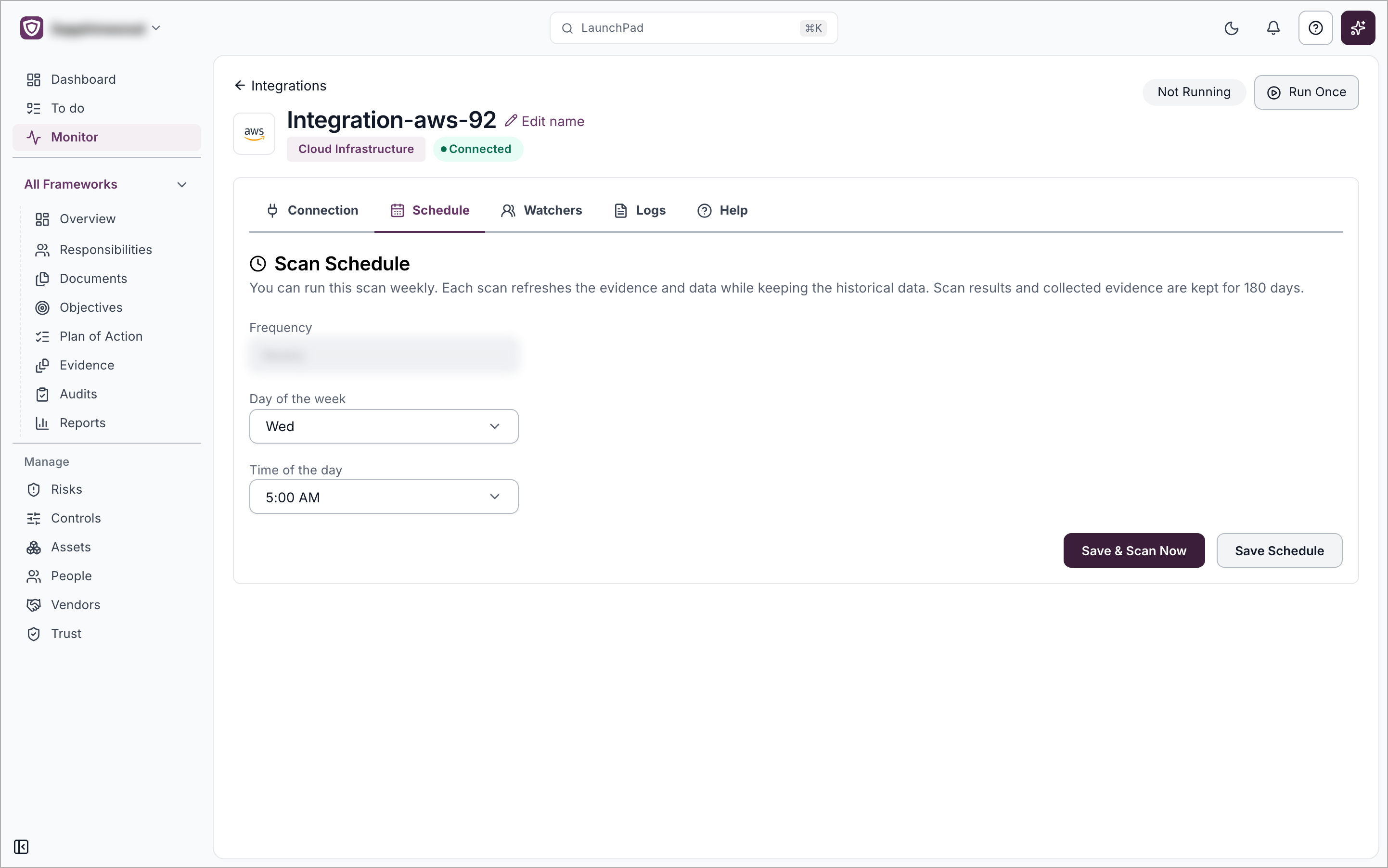Open the help question-mark button
Viewport: 1388px width, 868px height.
(x=1315, y=27)
